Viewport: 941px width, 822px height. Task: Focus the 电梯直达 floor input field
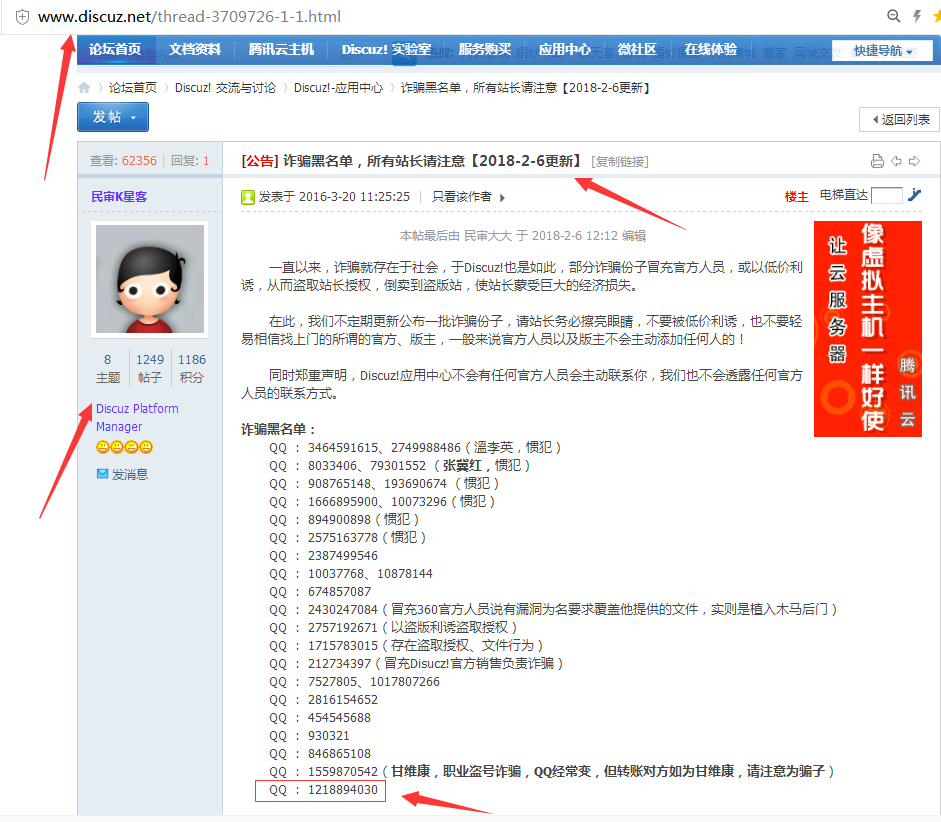click(x=886, y=196)
